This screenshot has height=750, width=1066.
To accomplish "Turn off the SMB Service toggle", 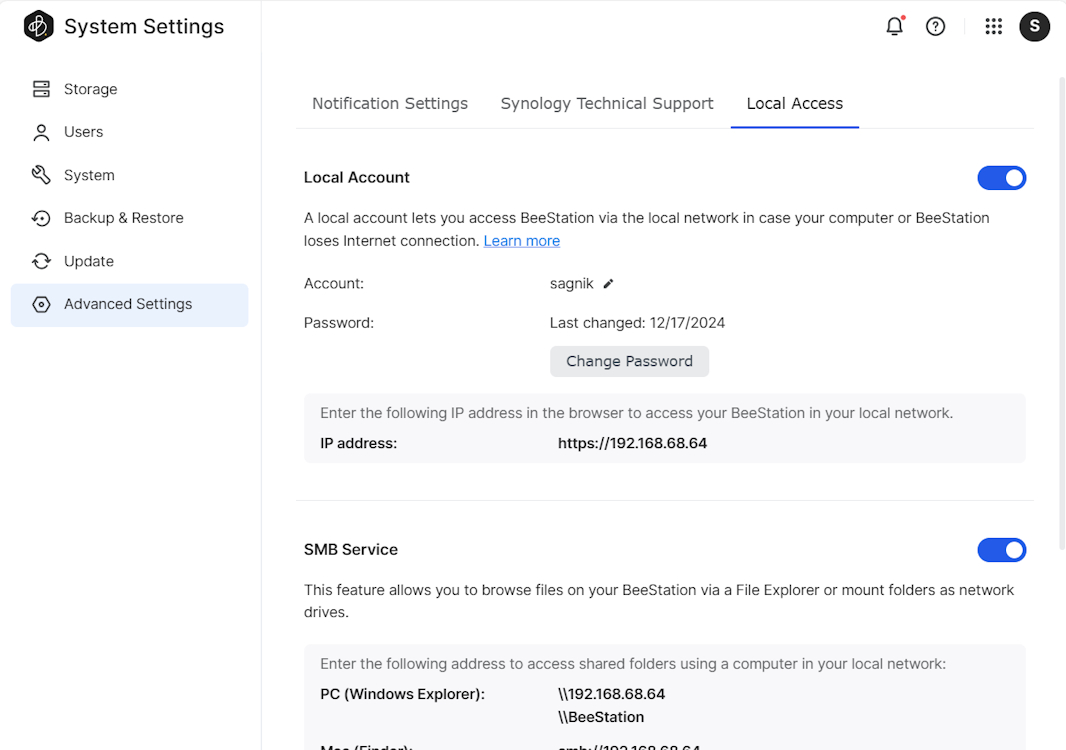I will pos(1001,550).
